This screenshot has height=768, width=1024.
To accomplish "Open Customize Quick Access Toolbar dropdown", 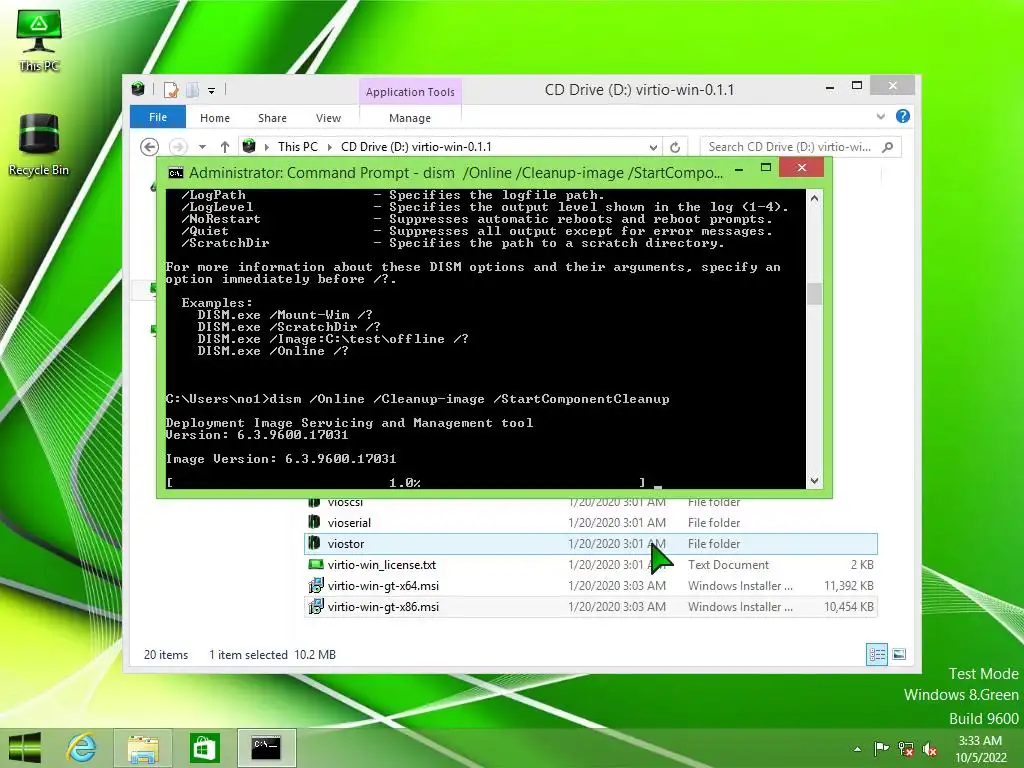I will pyautogui.click(x=212, y=91).
